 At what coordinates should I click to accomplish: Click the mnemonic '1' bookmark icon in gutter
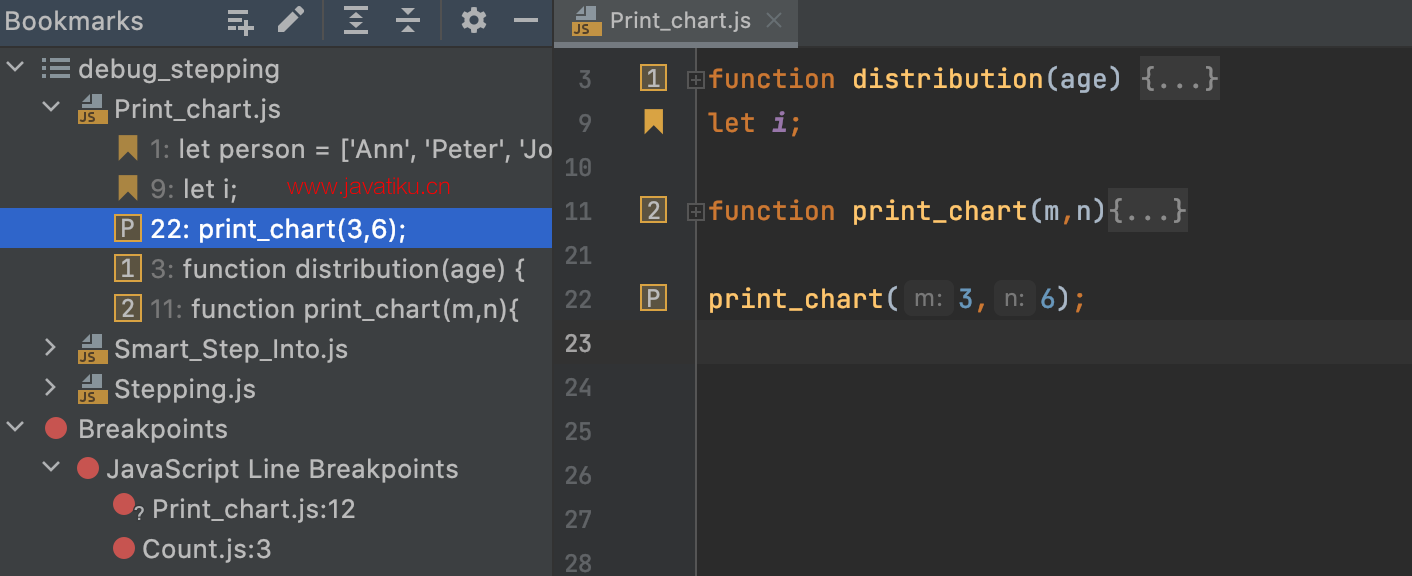coord(653,78)
